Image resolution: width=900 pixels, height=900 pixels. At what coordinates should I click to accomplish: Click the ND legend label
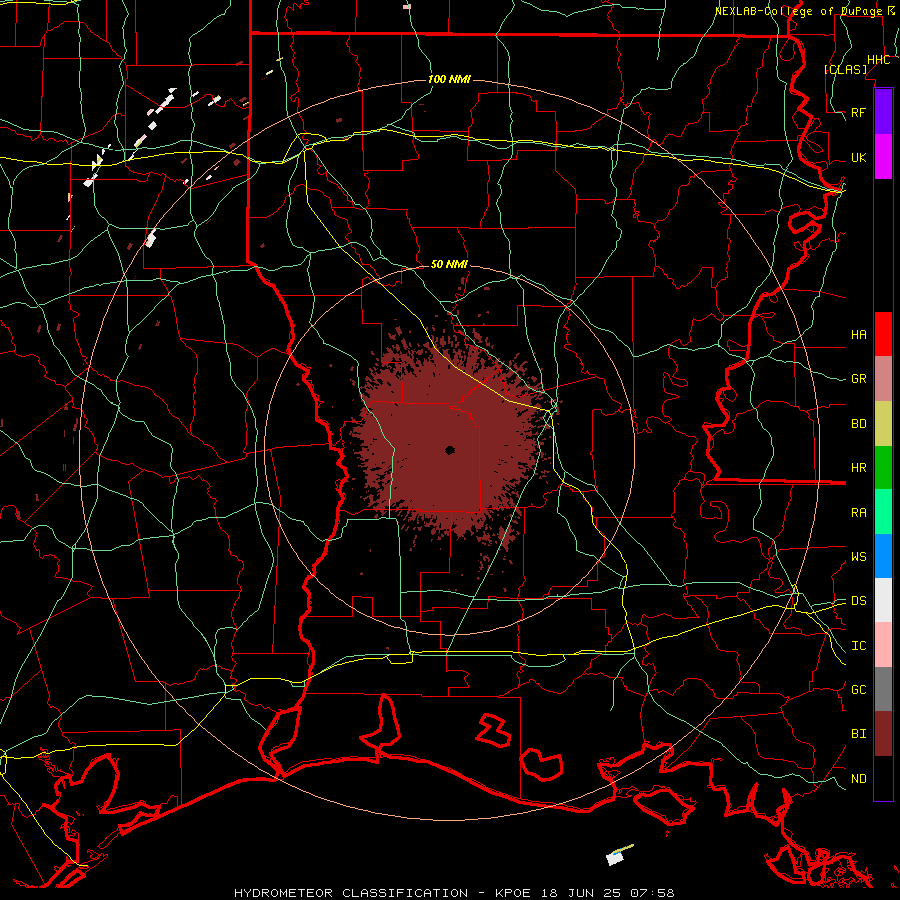(x=858, y=779)
